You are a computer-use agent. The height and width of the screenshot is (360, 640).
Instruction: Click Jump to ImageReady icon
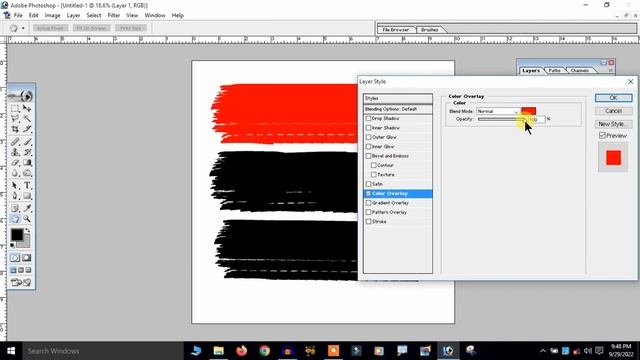click(21, 282)
